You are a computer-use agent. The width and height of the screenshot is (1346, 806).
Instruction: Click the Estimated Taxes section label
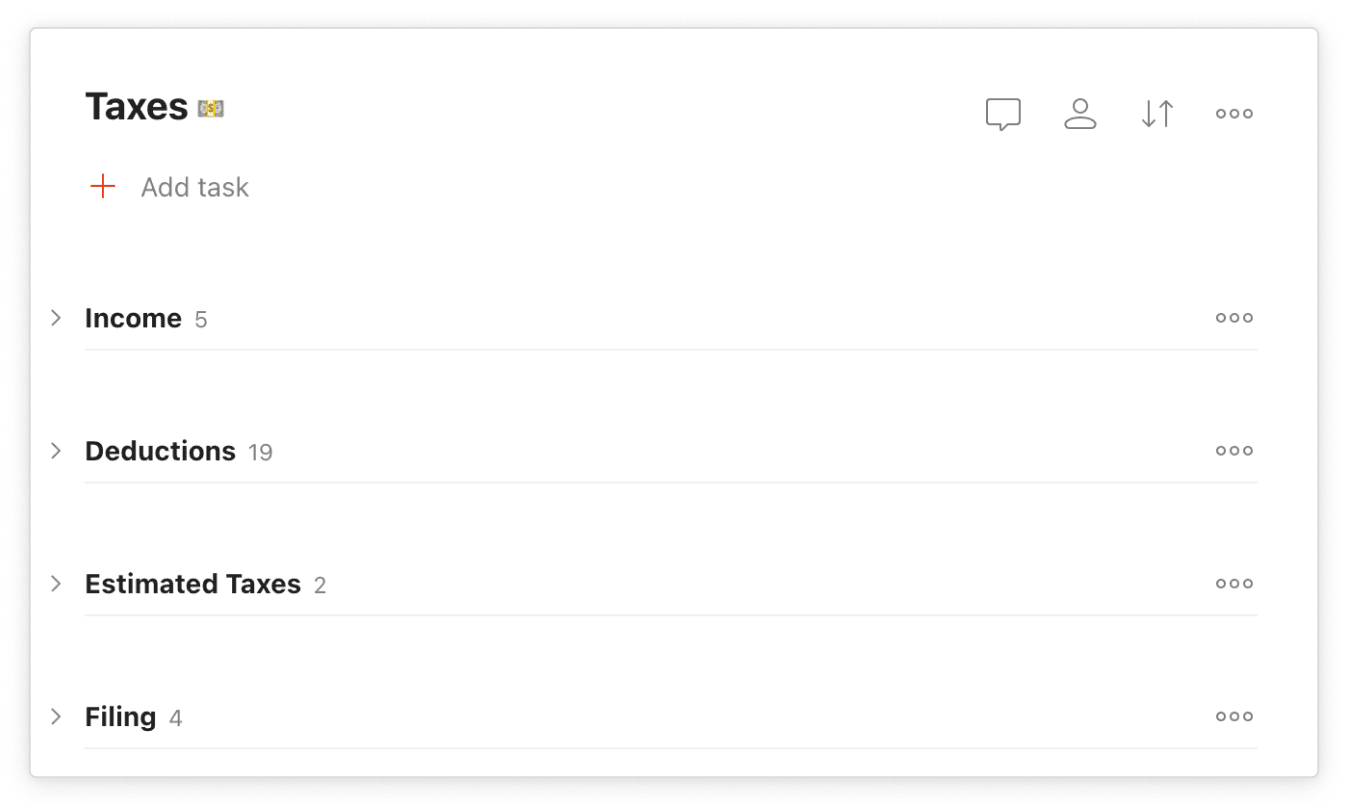193,583
